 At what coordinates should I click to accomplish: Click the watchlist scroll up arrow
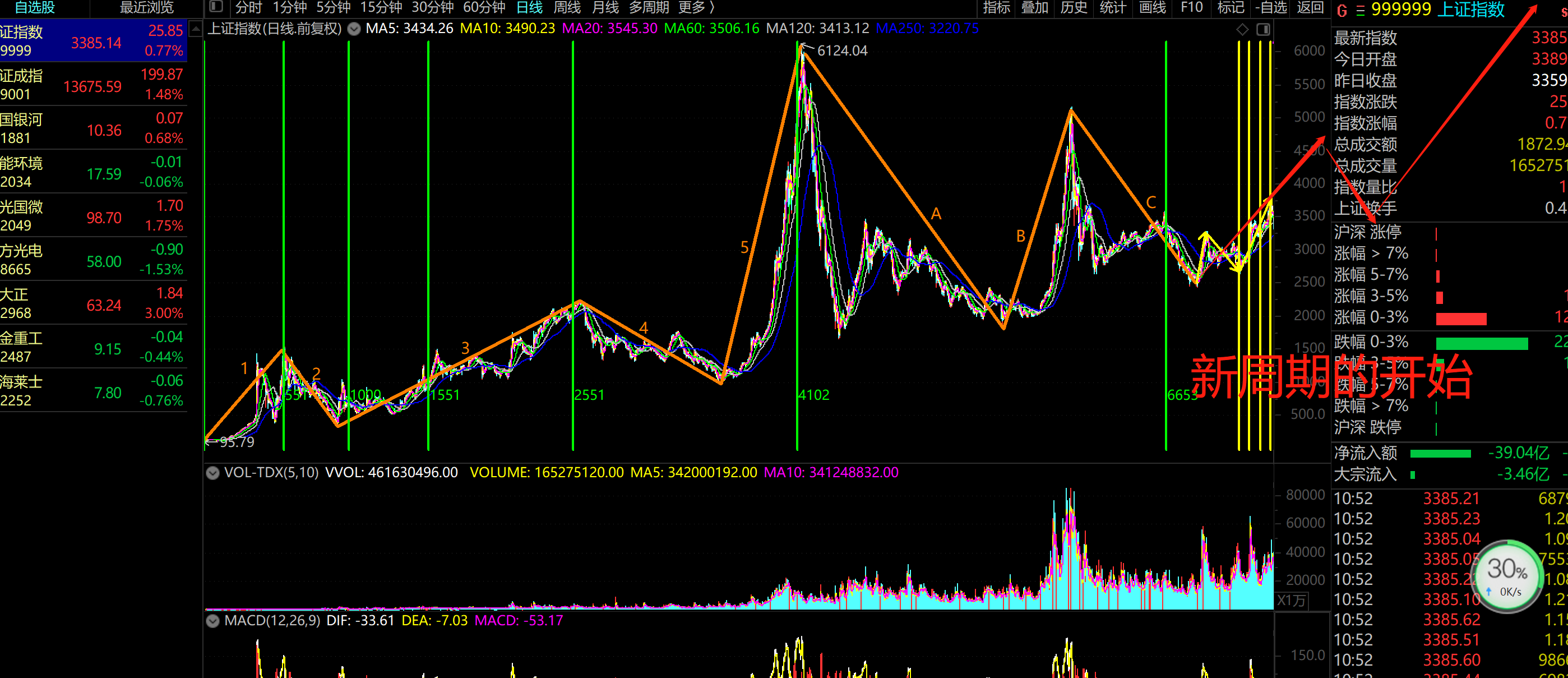(196, 29)
